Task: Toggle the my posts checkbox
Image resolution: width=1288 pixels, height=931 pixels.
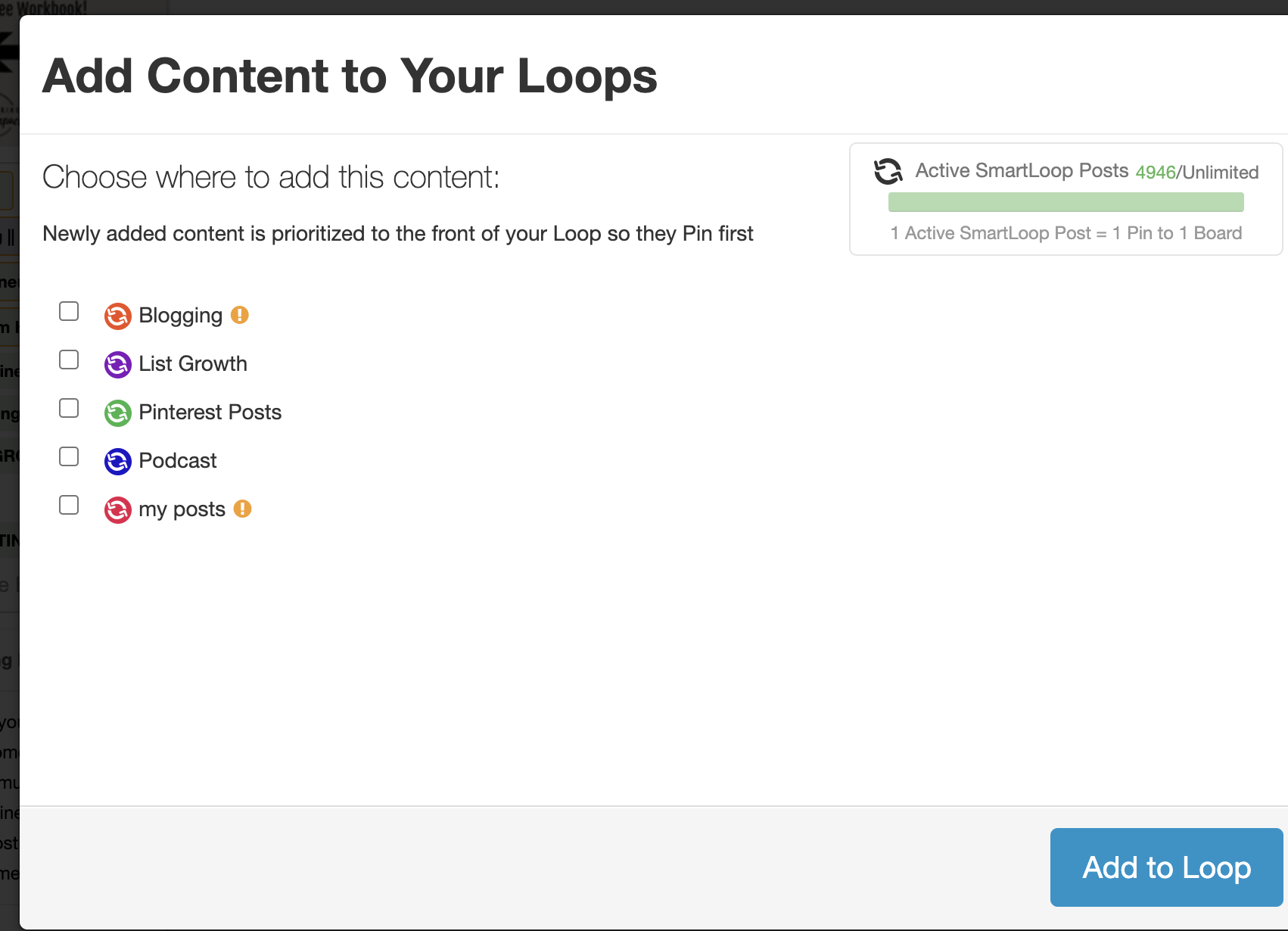Action: coord(69,505)
